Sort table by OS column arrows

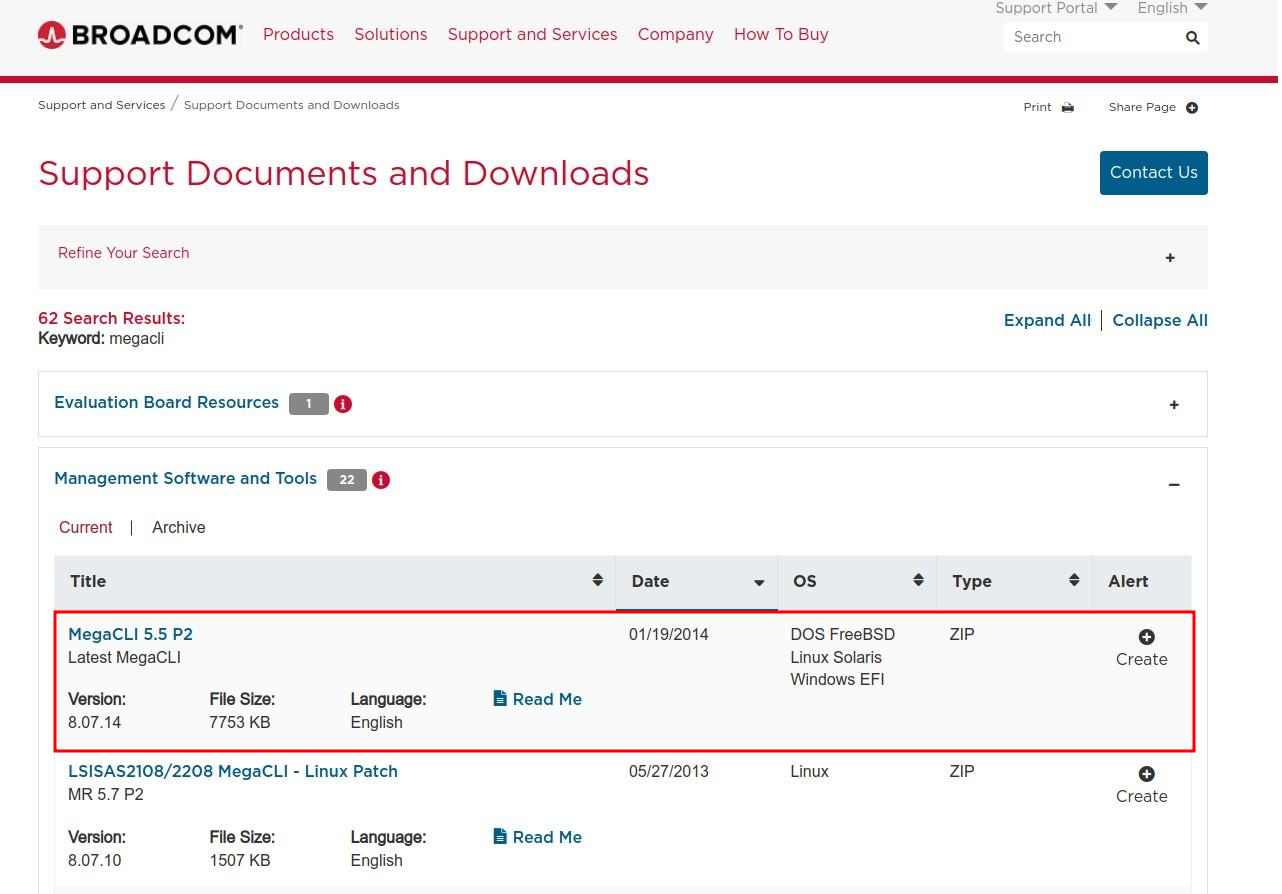(918, 580)
